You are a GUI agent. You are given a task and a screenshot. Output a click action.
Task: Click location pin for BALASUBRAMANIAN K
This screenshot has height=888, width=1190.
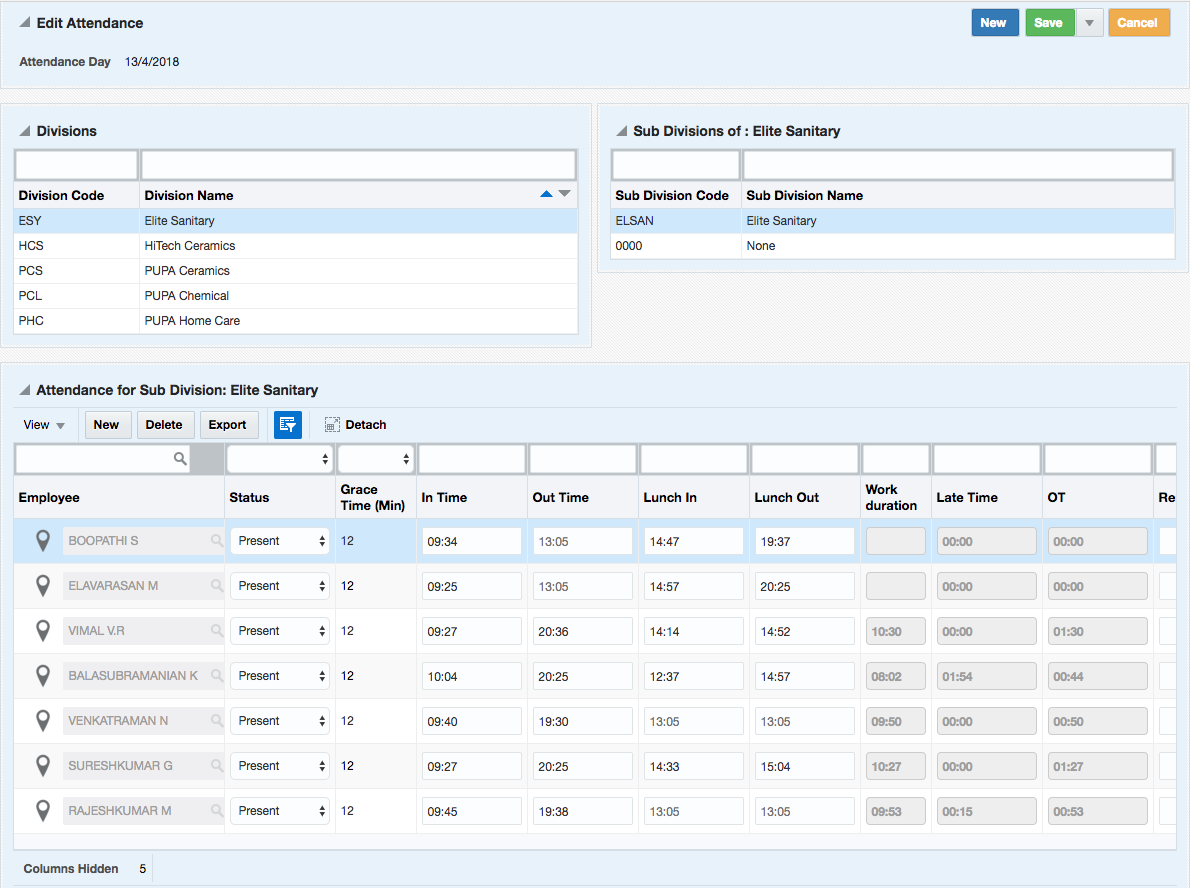(43, 675)
